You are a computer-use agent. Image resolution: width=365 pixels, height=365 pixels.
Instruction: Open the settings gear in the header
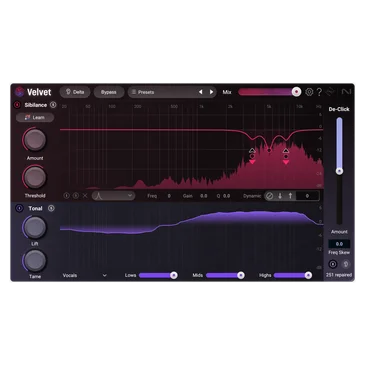pos(309,92)
